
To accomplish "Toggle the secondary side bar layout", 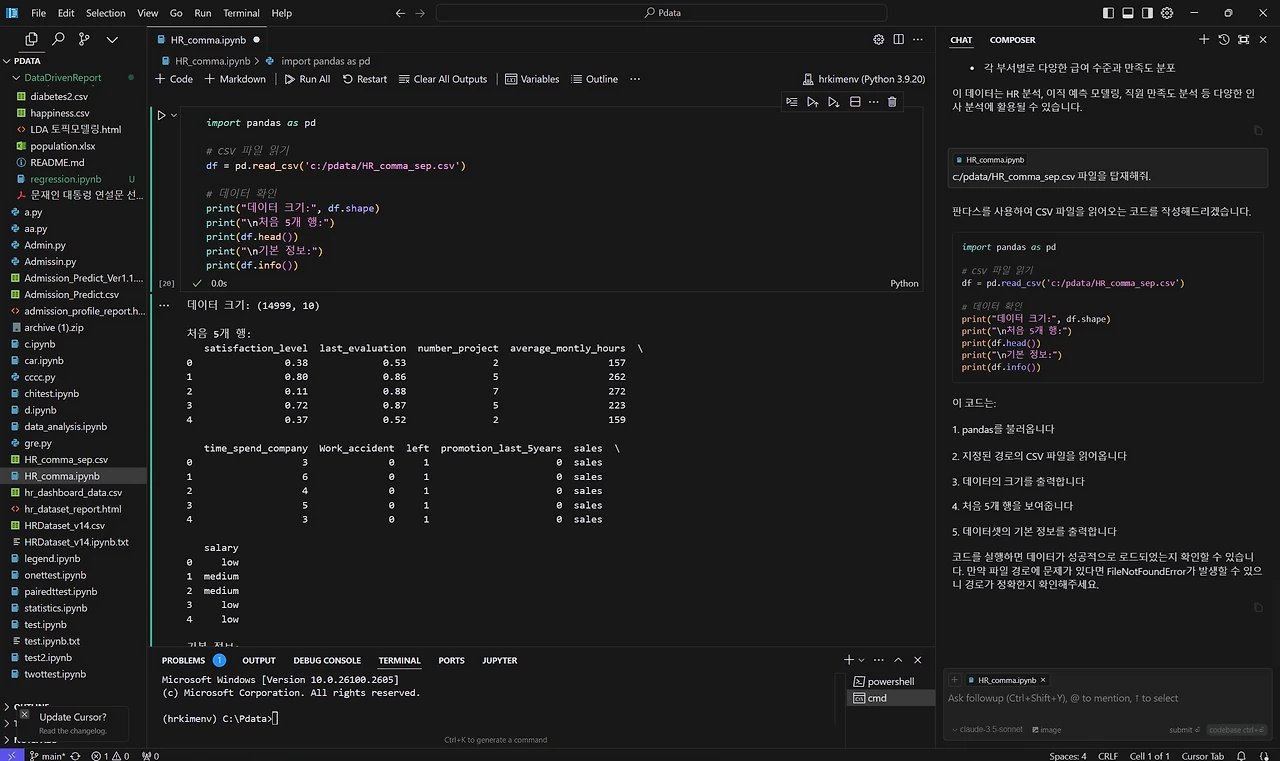I will (1147, 13).
